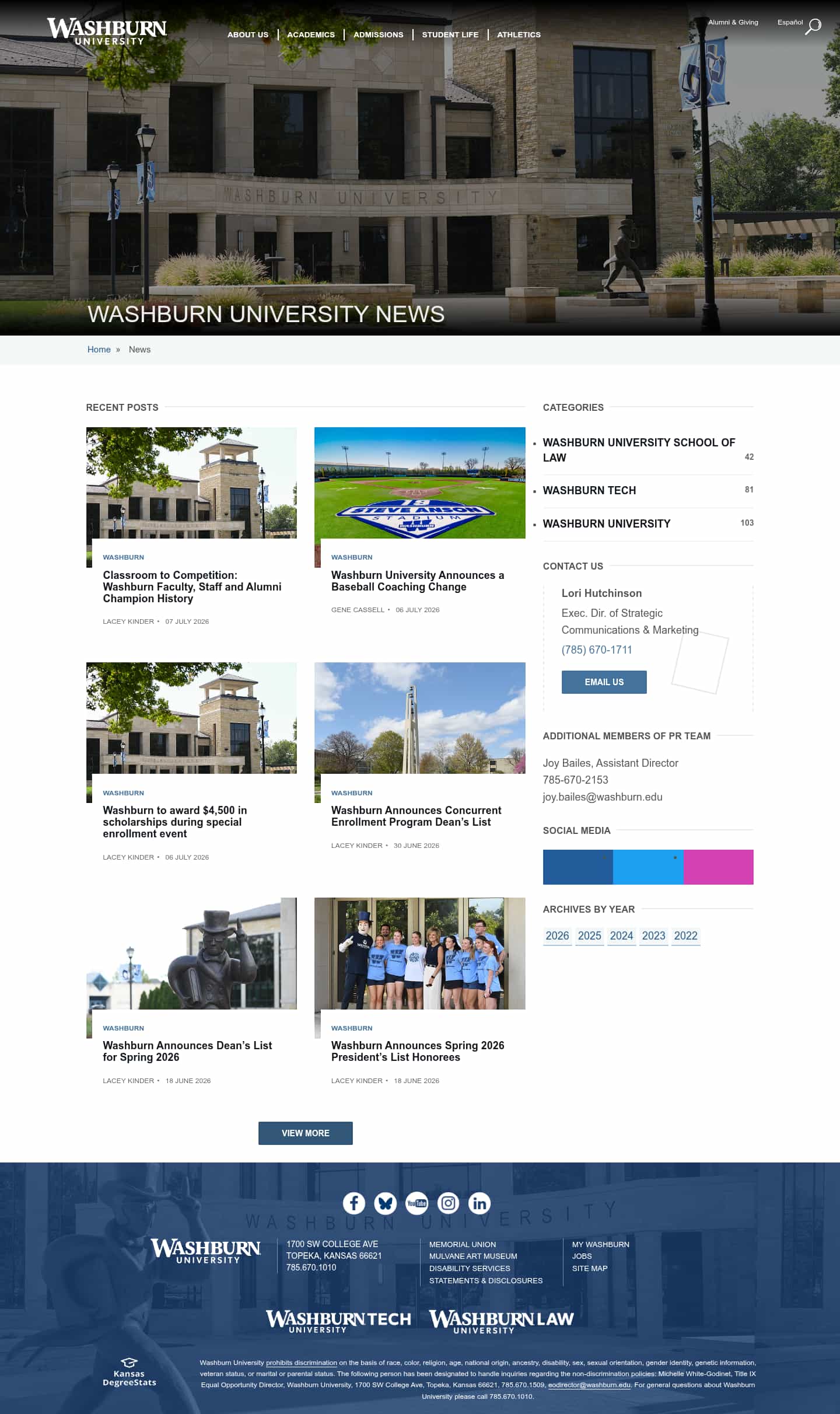Open footer Site Map link

coord(590,1268)
